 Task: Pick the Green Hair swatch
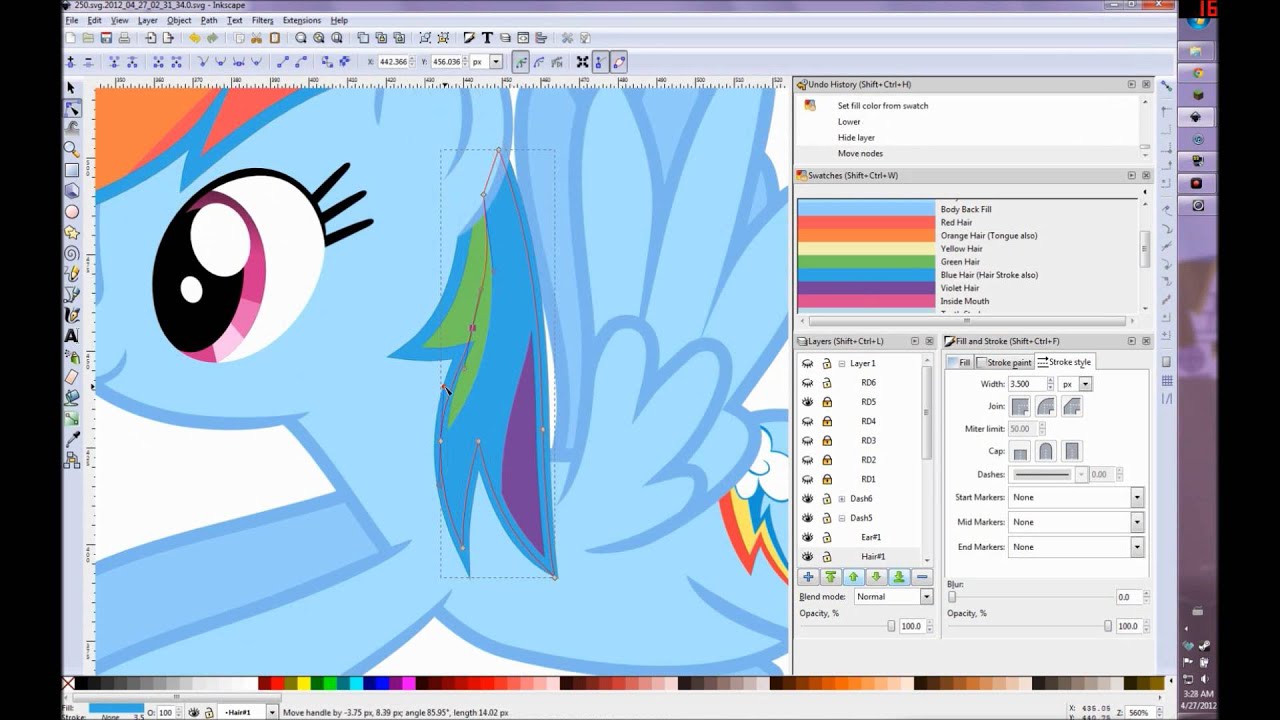866,262
